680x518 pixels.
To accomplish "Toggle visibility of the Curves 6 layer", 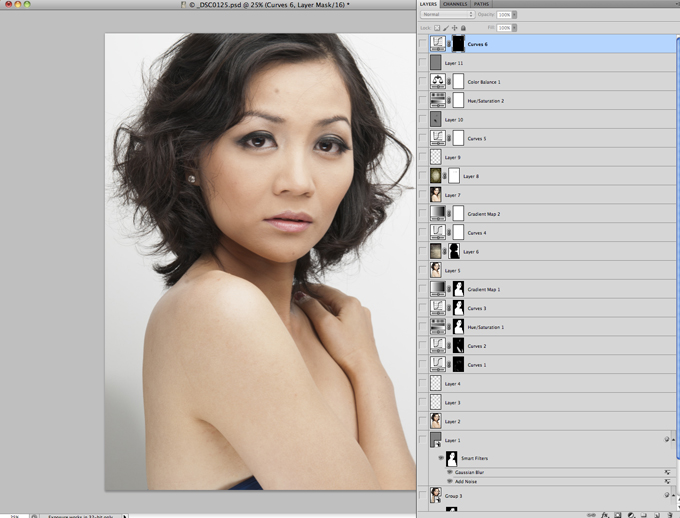I will pos(423,44).
